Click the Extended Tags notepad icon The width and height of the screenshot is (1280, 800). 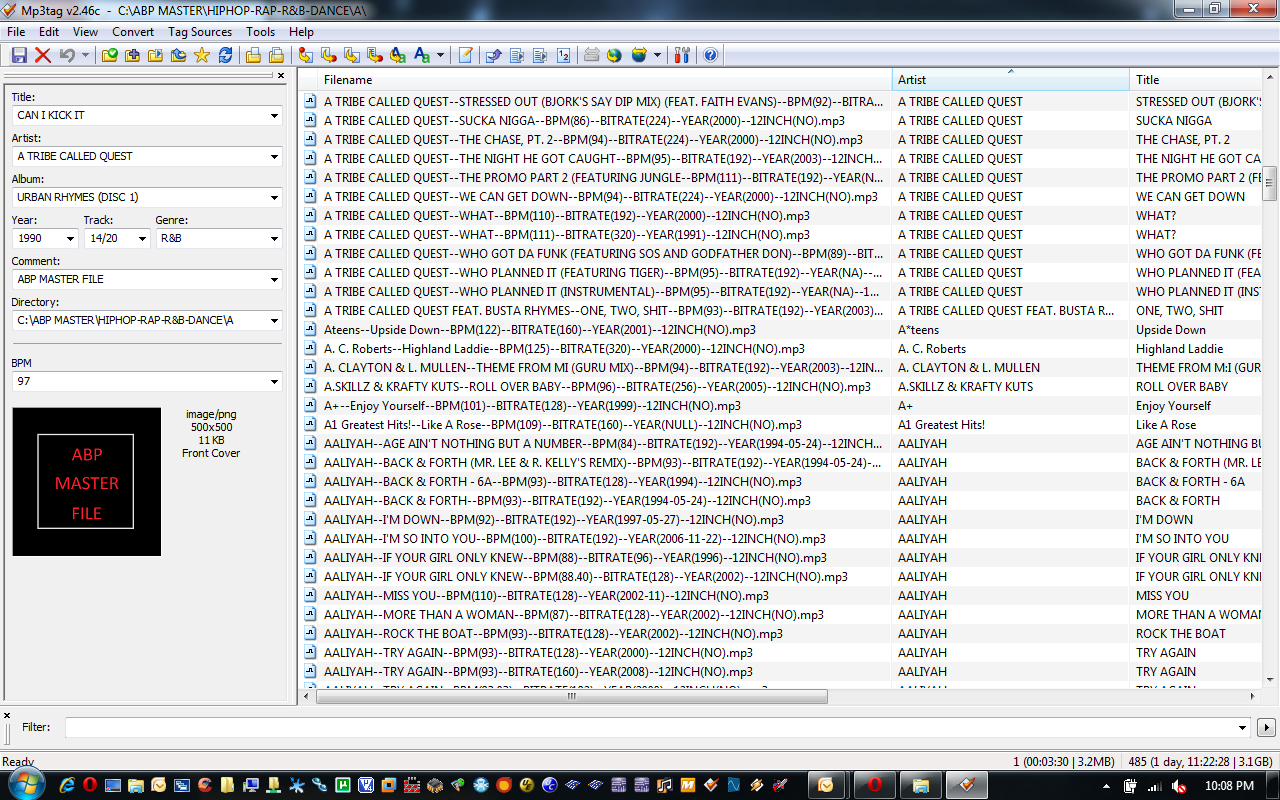coord(466,55)
